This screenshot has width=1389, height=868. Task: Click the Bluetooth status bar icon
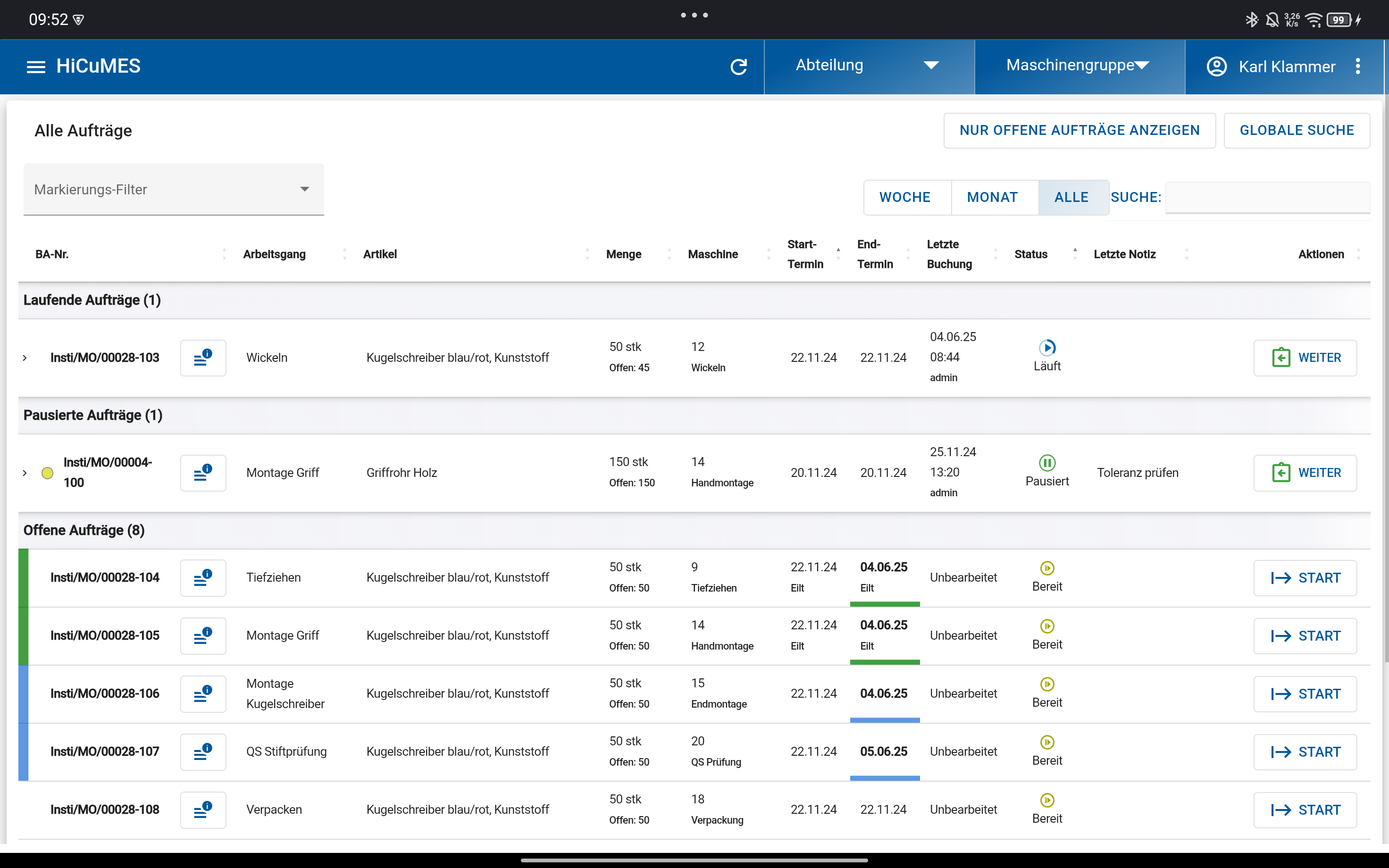(1251, 19)
